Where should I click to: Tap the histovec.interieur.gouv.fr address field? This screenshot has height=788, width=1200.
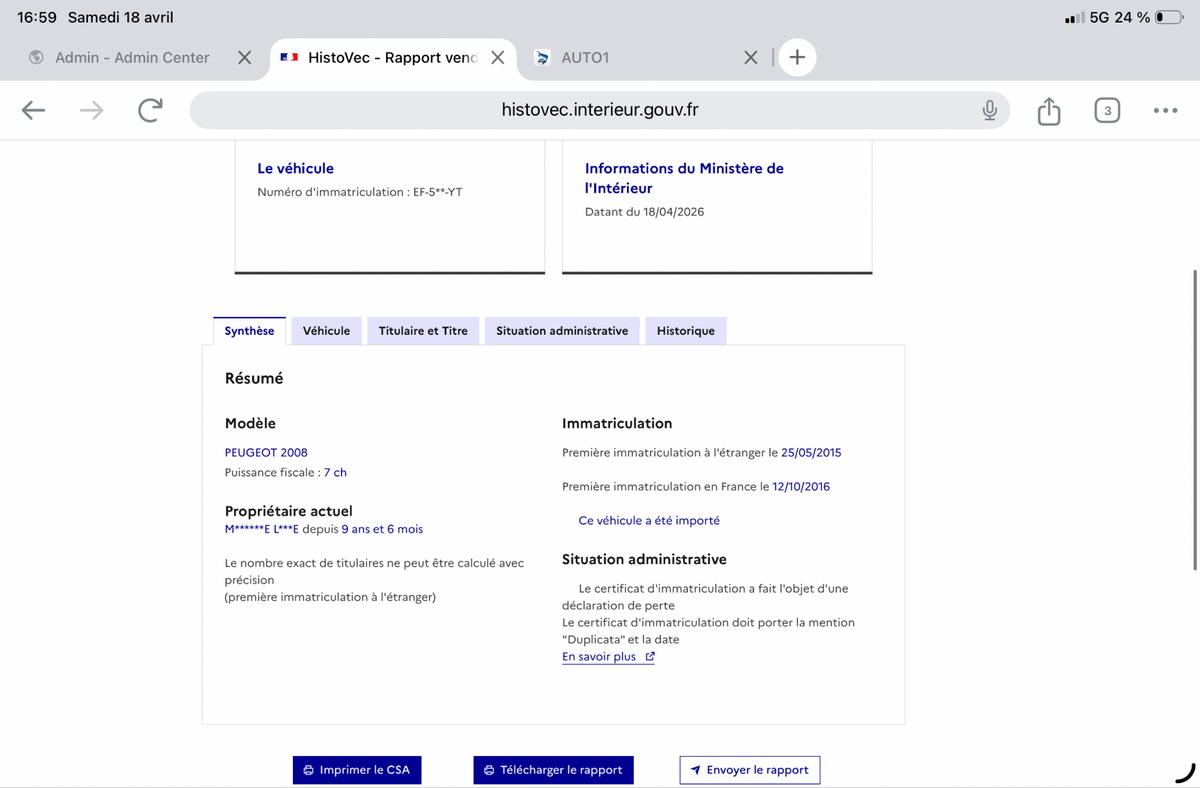click(600, 110)
